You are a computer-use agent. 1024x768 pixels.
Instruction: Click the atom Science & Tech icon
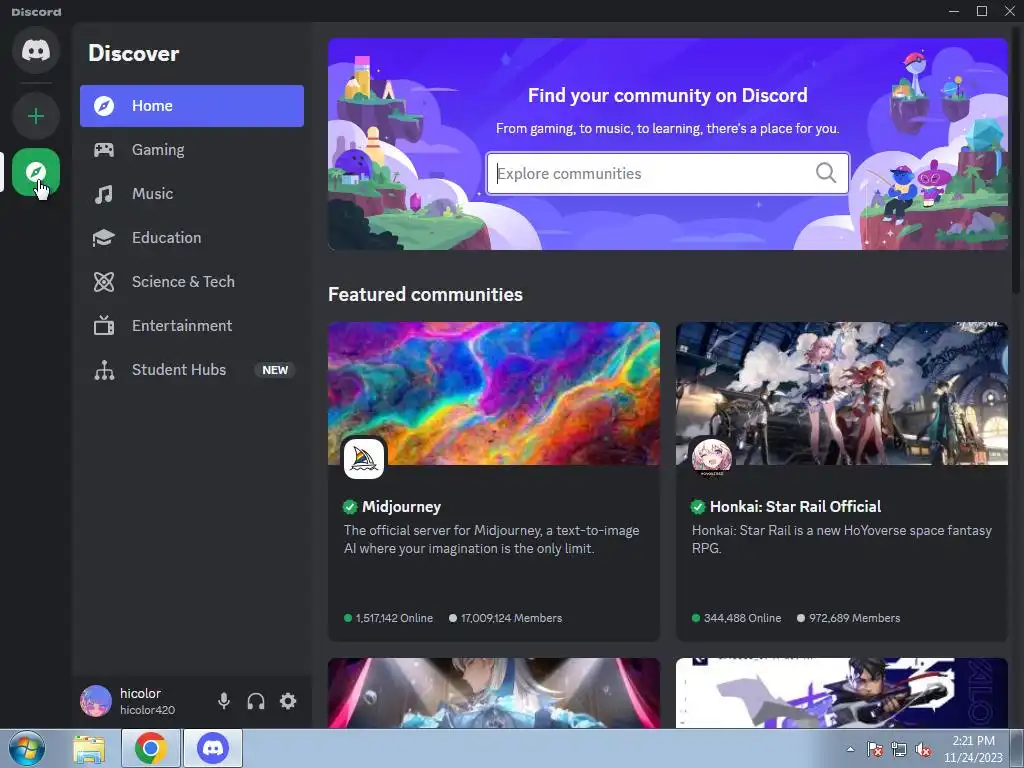tap(104, 281)
